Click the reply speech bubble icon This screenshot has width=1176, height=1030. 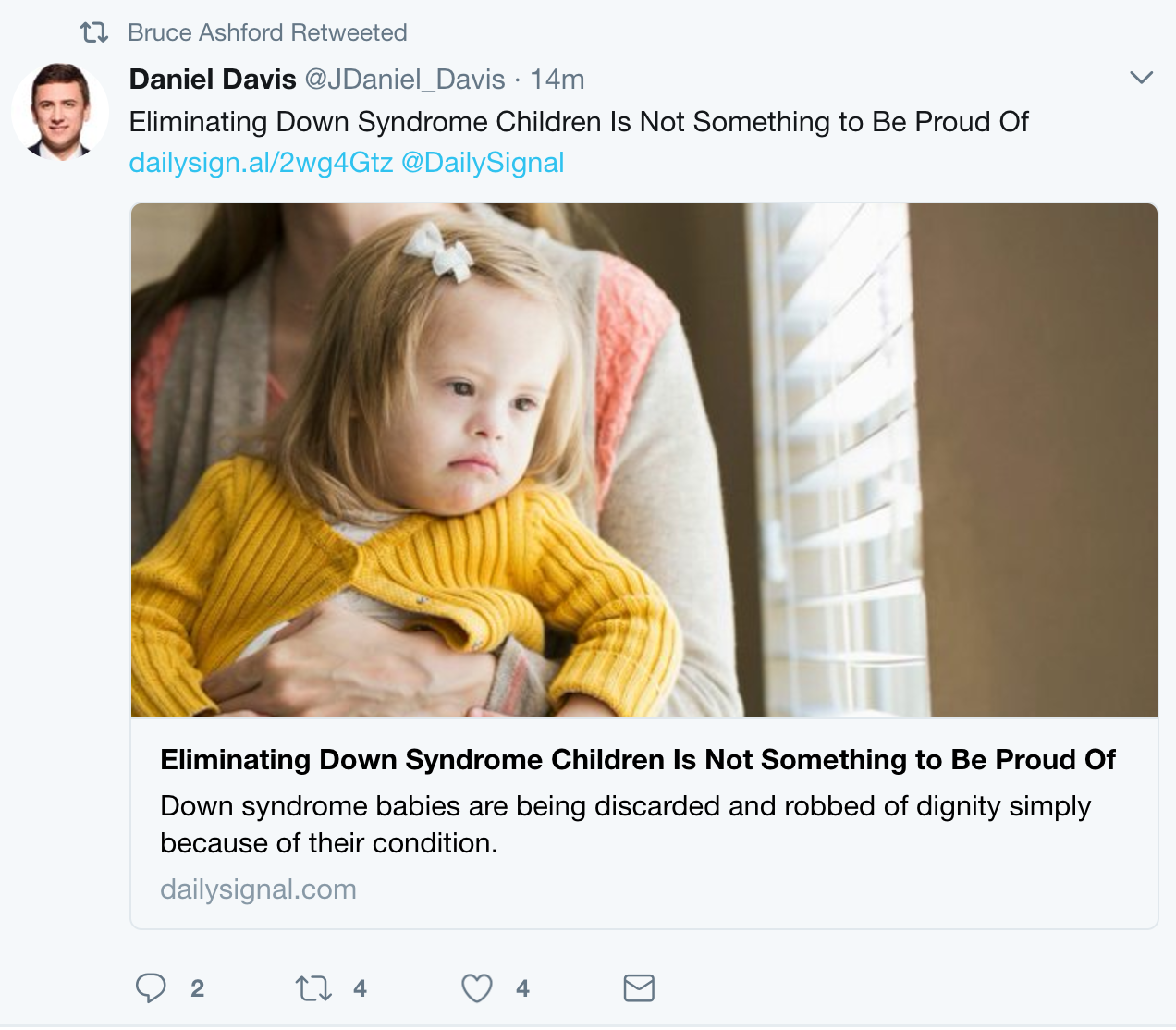tap(151, 988)
